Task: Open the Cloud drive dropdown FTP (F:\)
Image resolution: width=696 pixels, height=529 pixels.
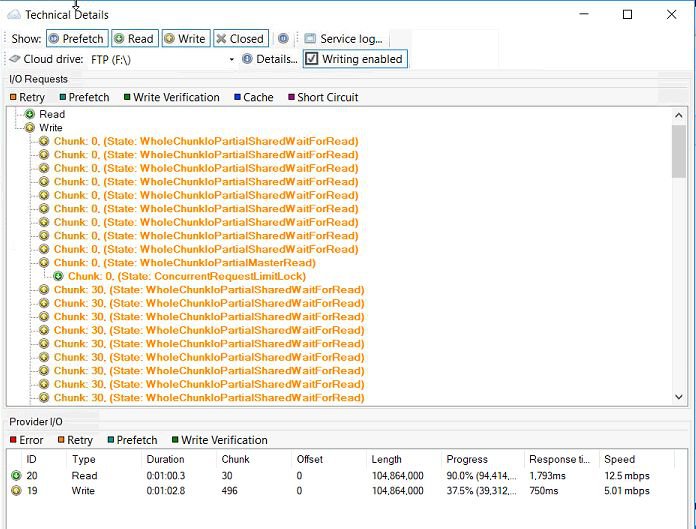Action: (x=162, y=59)
